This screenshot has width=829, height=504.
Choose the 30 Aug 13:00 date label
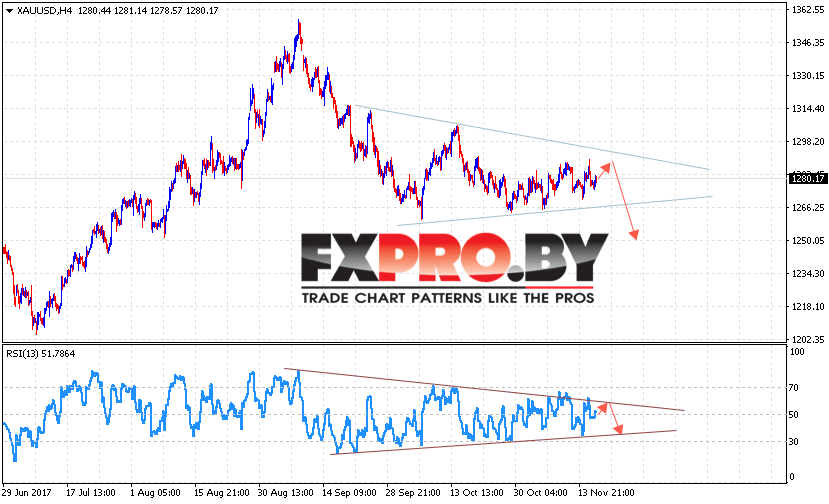(285, 492)
